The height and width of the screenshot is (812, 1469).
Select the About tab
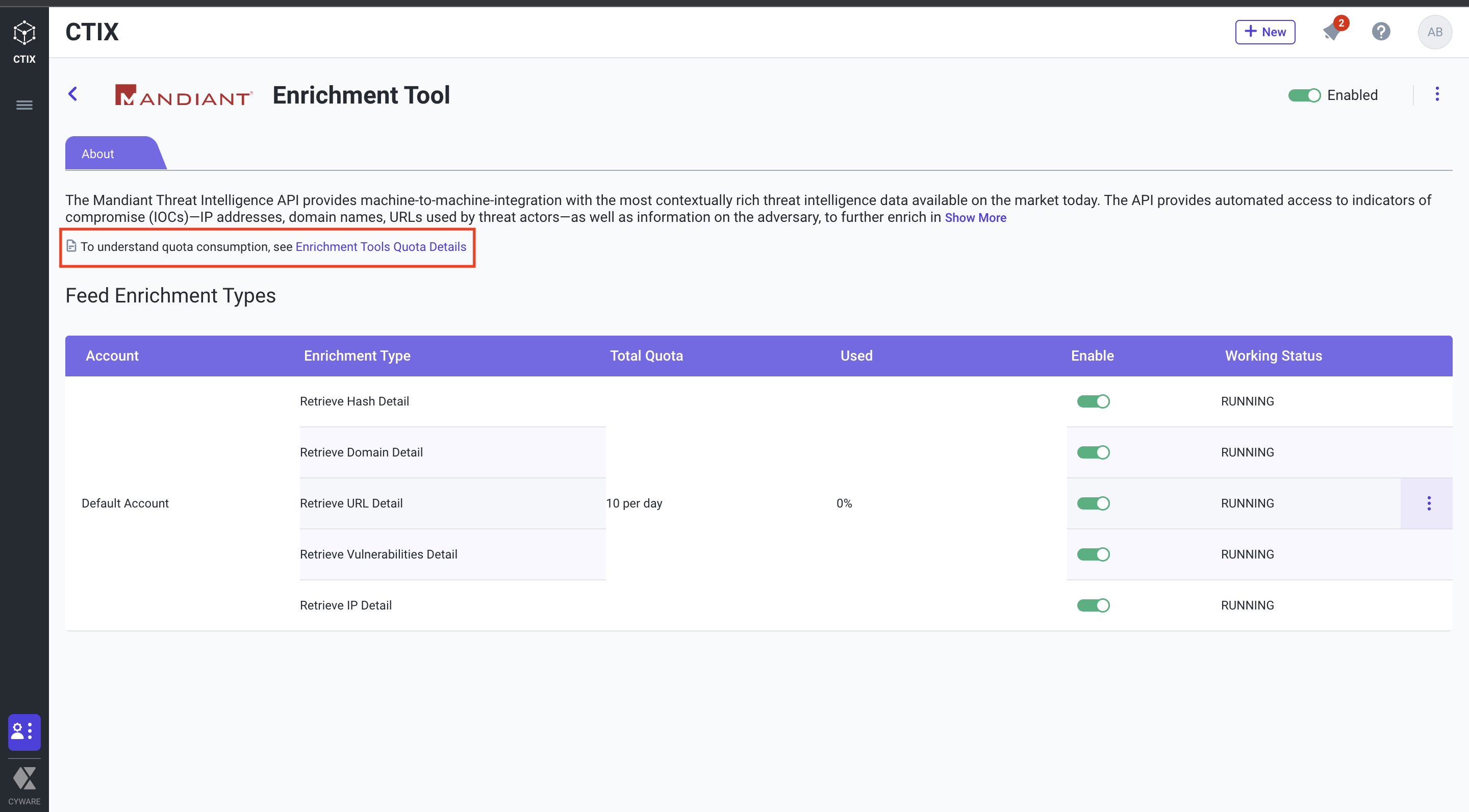[x=98, y=154]
